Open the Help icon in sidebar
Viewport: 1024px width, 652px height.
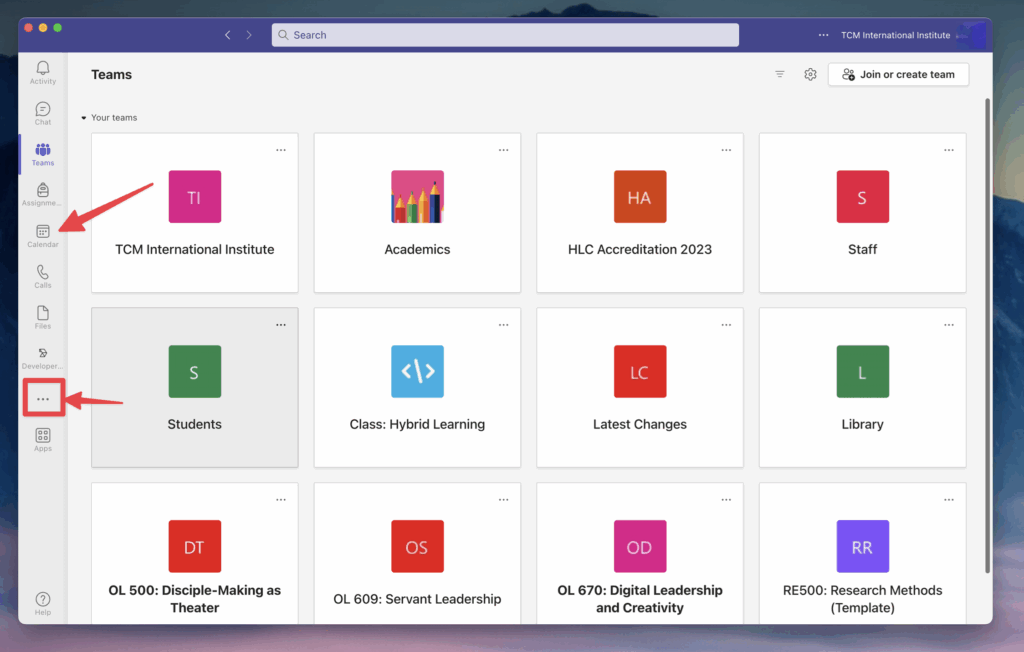(43, 601)
